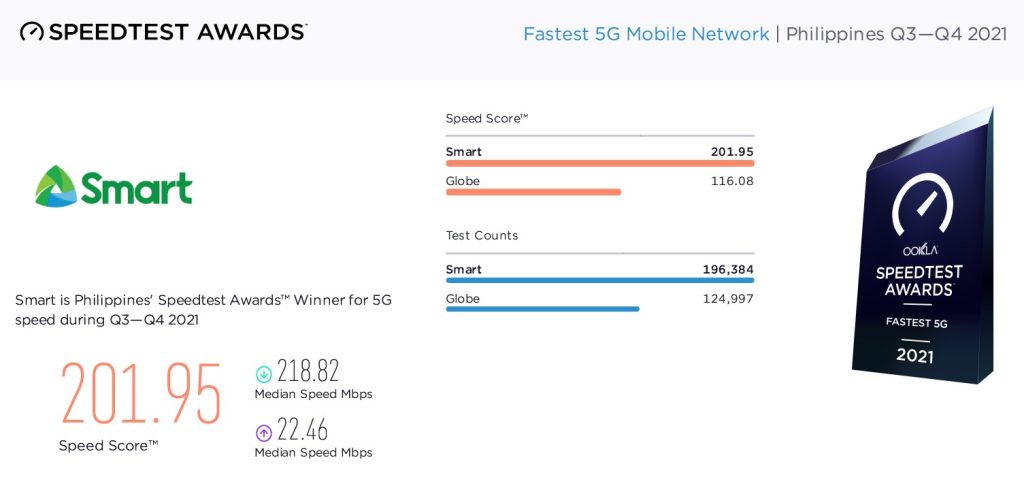This screenshot has width=1024, height=479.
Task: Click Smart's orange Speed Score bar
Action: (x=600, y=163)
